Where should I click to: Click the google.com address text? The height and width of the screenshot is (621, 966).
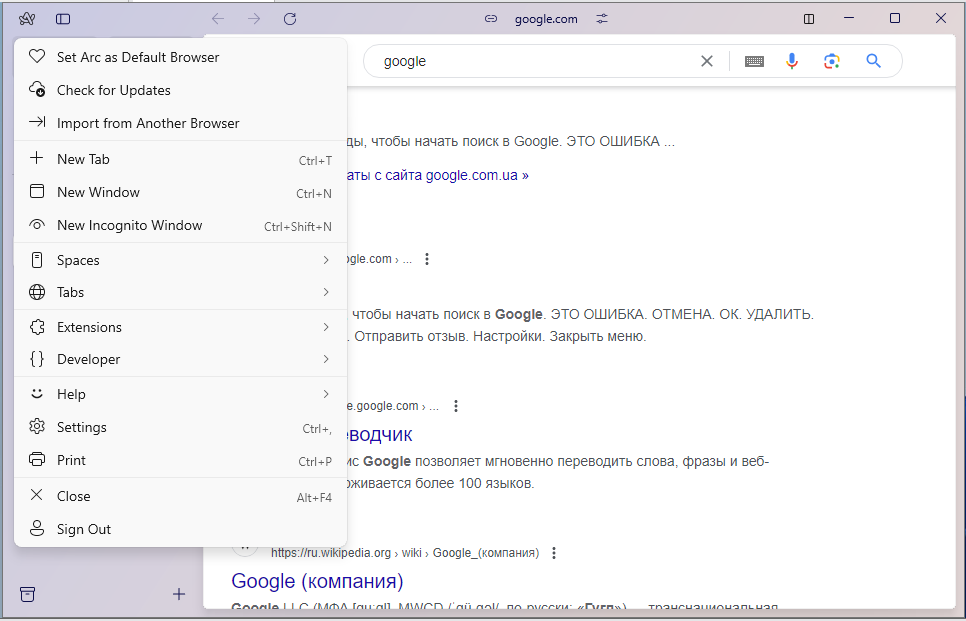tap(546, 19)
